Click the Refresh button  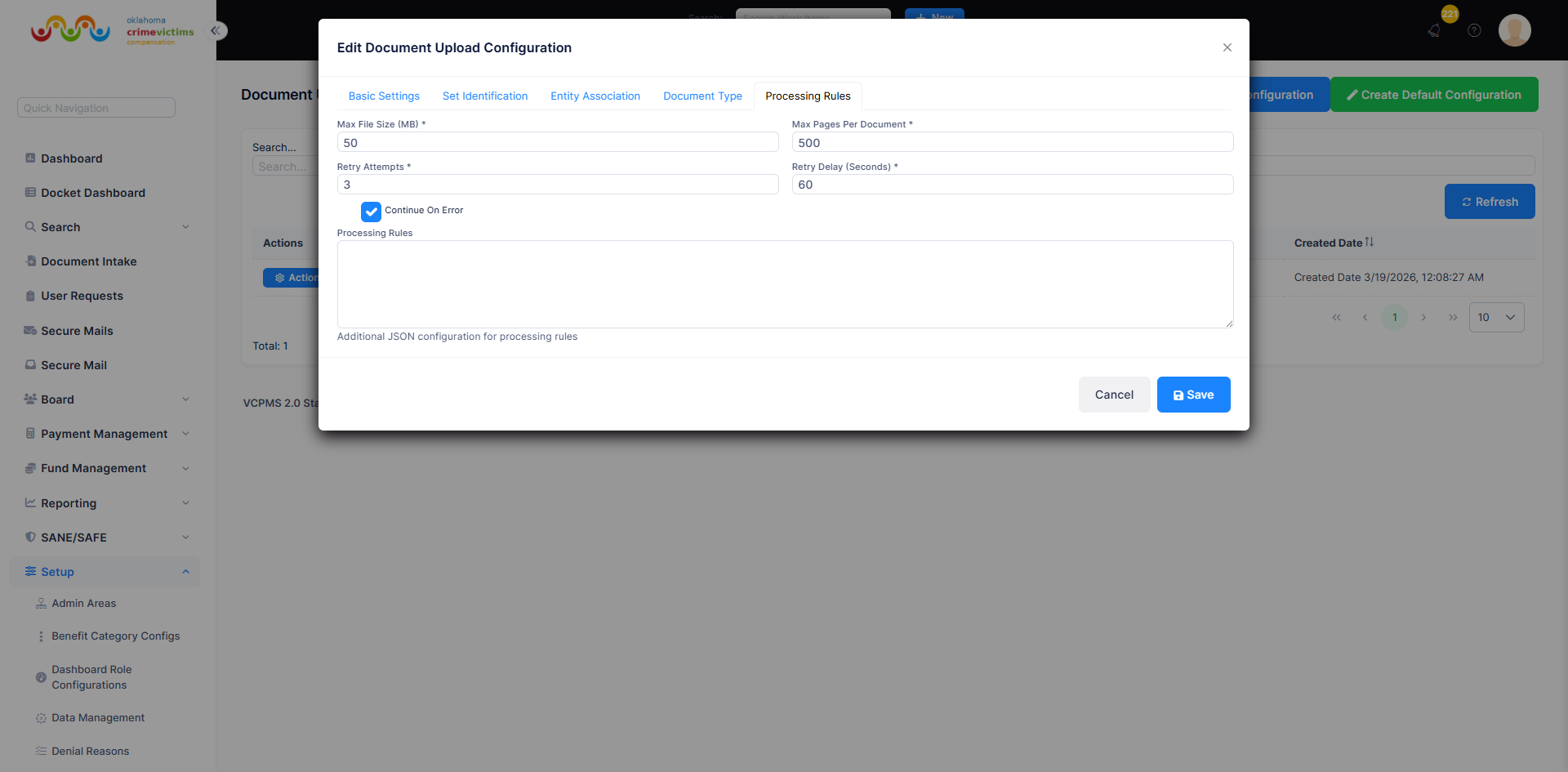coord(1489,201)
